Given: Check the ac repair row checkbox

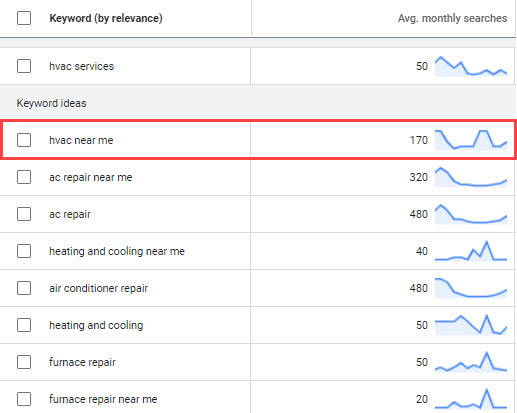Looking at the screenshot, I should pos(24,214).
